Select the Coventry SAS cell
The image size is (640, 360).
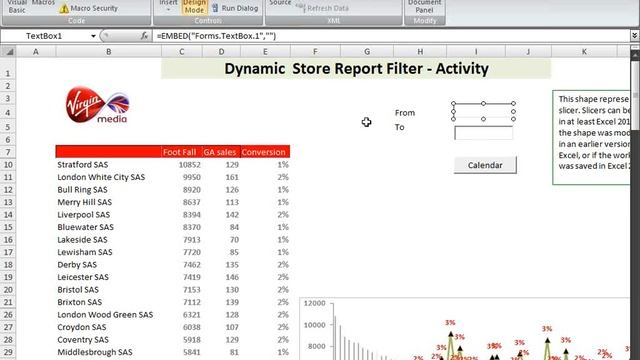pos(109,340)
